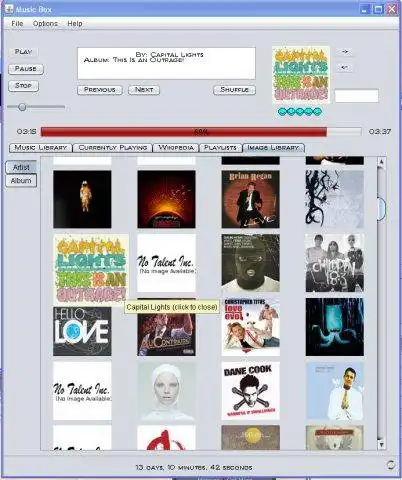The width and height of the screenshot is (402, 480).
Task: Click the 'By: Capital Lights' song info text
Action: (x=169, y=54)
